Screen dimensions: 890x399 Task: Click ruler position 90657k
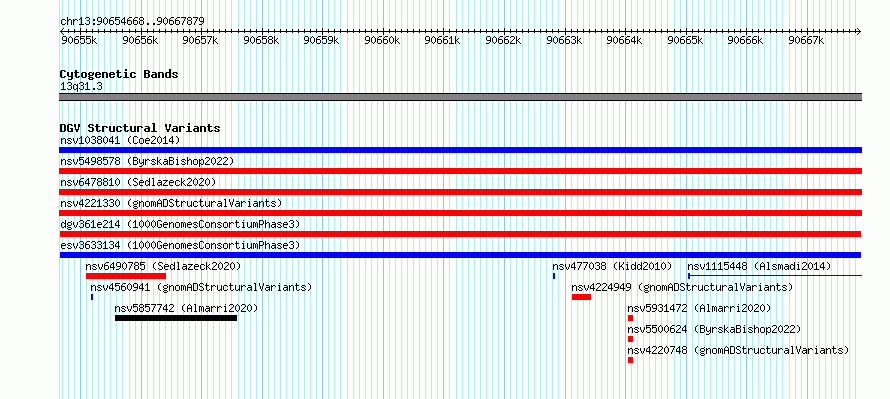(x=200, y=40)
